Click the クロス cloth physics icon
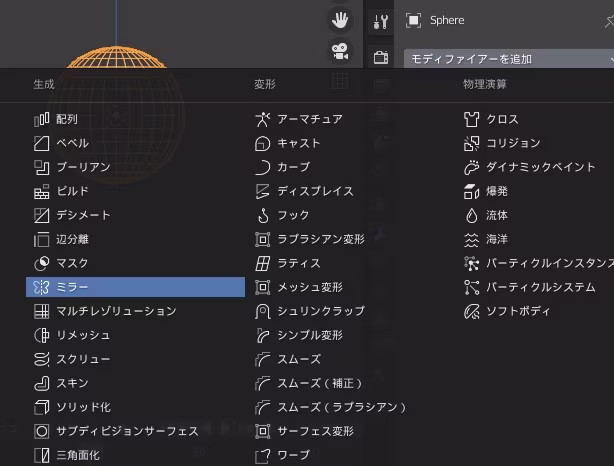Image resolution: width=614 pixels, height=466 pixels. [471, 119]
